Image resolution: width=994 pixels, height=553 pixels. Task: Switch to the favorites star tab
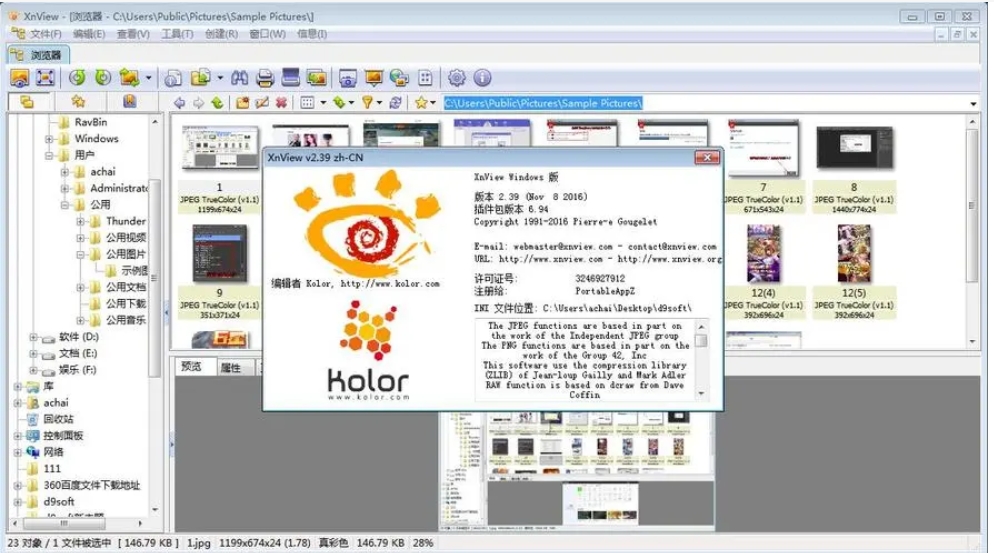[78, 101]
